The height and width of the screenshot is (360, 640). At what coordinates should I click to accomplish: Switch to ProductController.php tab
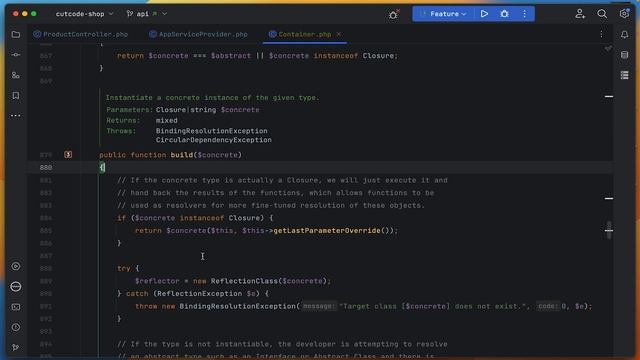click(x=81, y=34)
